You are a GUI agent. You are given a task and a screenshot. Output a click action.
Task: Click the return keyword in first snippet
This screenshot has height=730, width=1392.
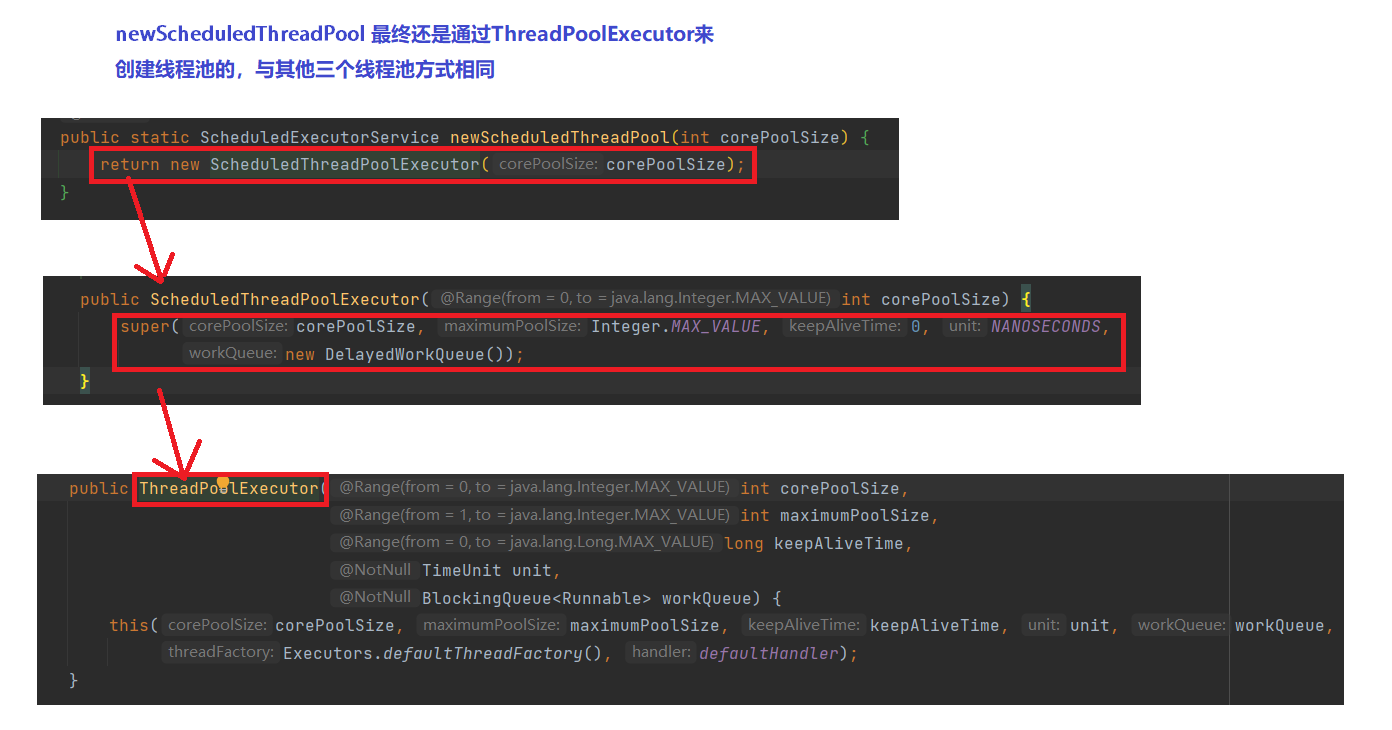click(x=130, y=164)
